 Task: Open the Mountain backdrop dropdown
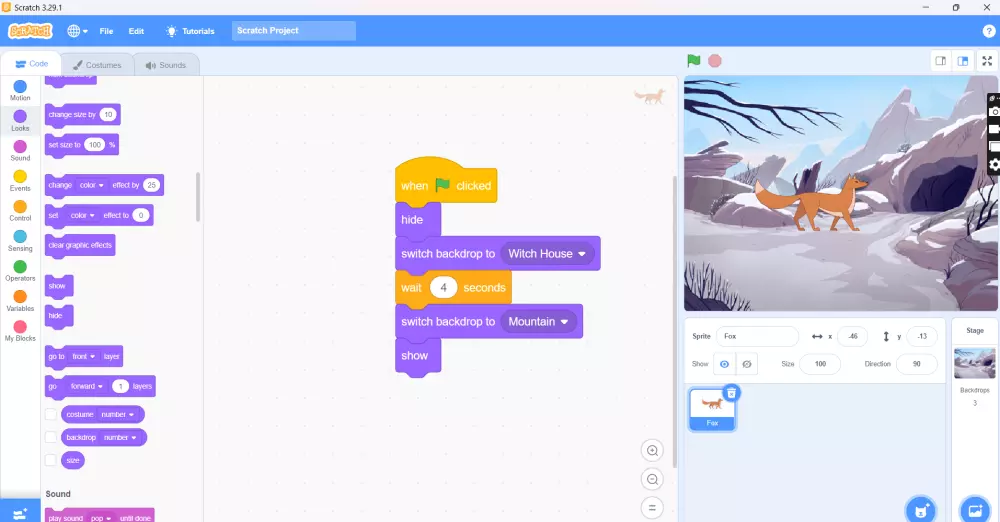point(538,322)
